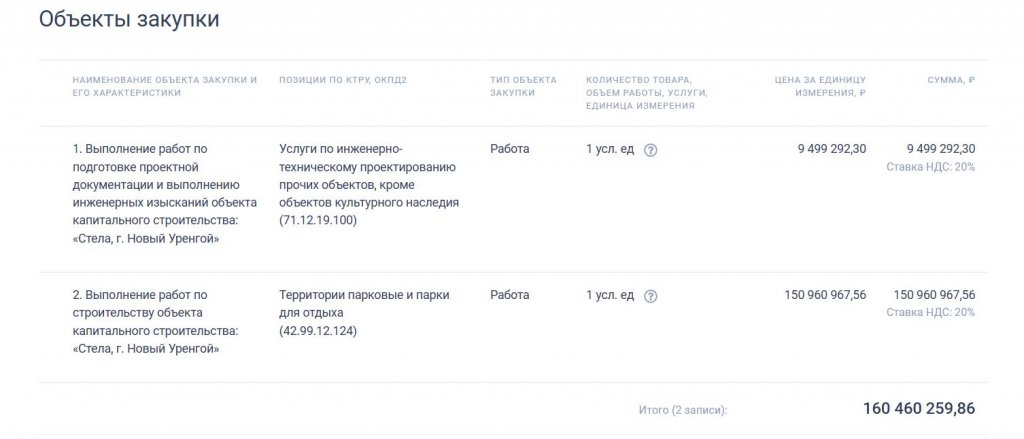Click the 'Цена за единицу измерения' header

click(821, 85)
